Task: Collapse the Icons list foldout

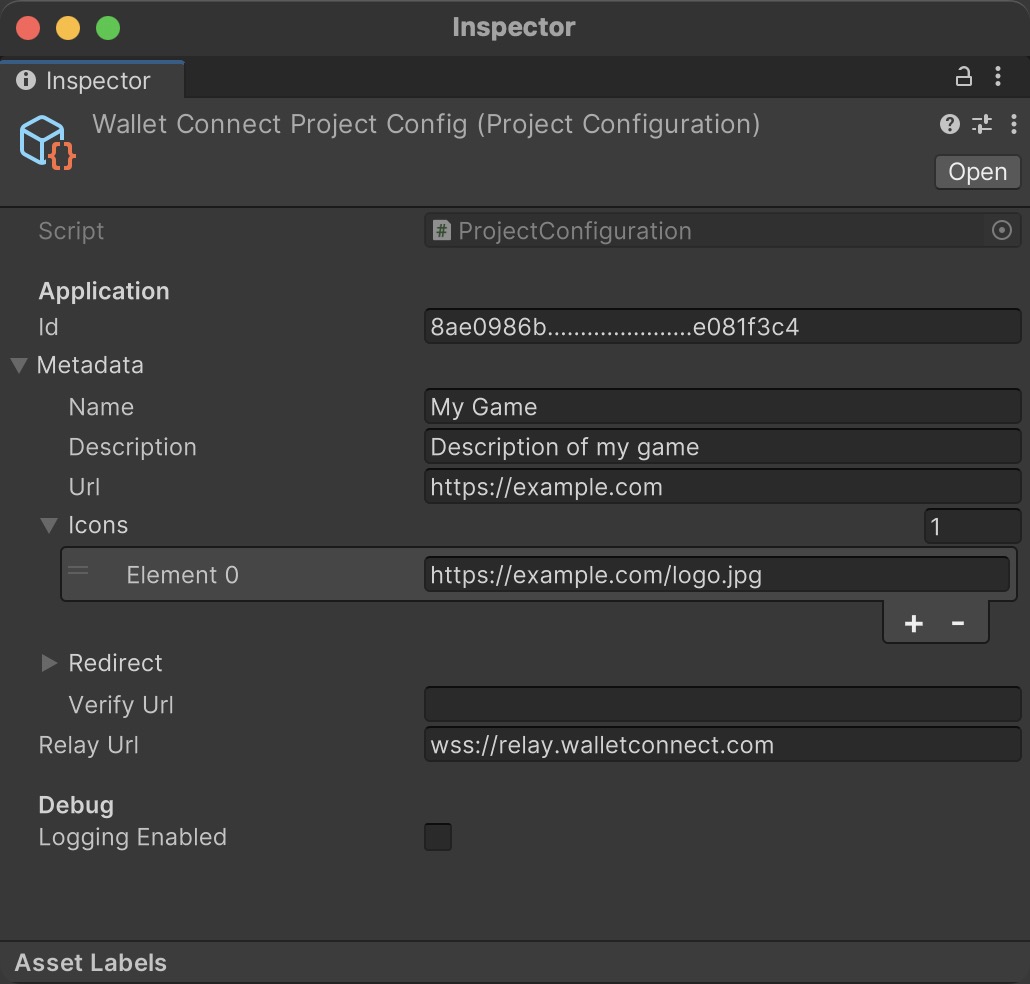Action: click(49, 525)
